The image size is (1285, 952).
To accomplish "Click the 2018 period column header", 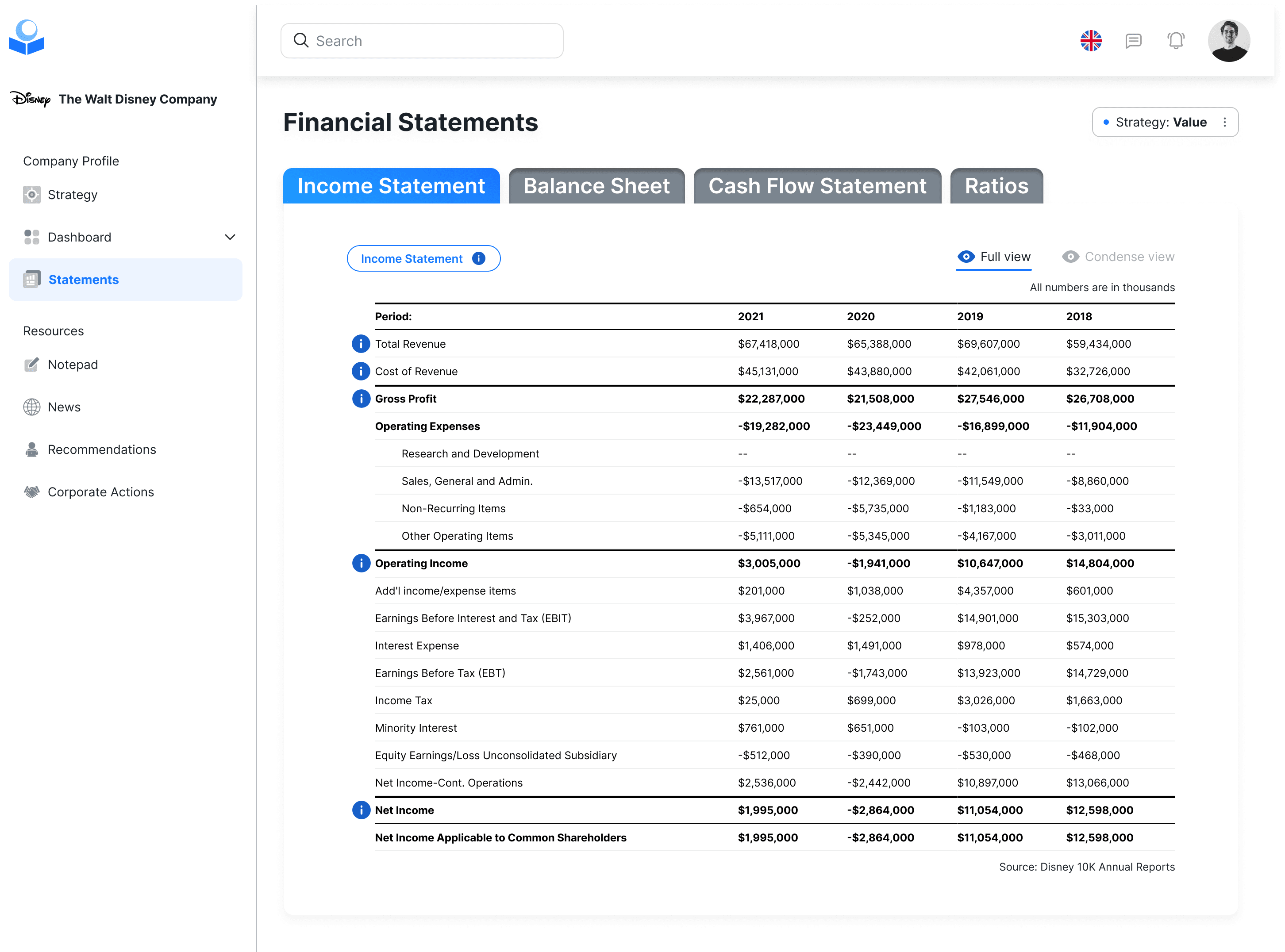I will tap(1079, 317).
